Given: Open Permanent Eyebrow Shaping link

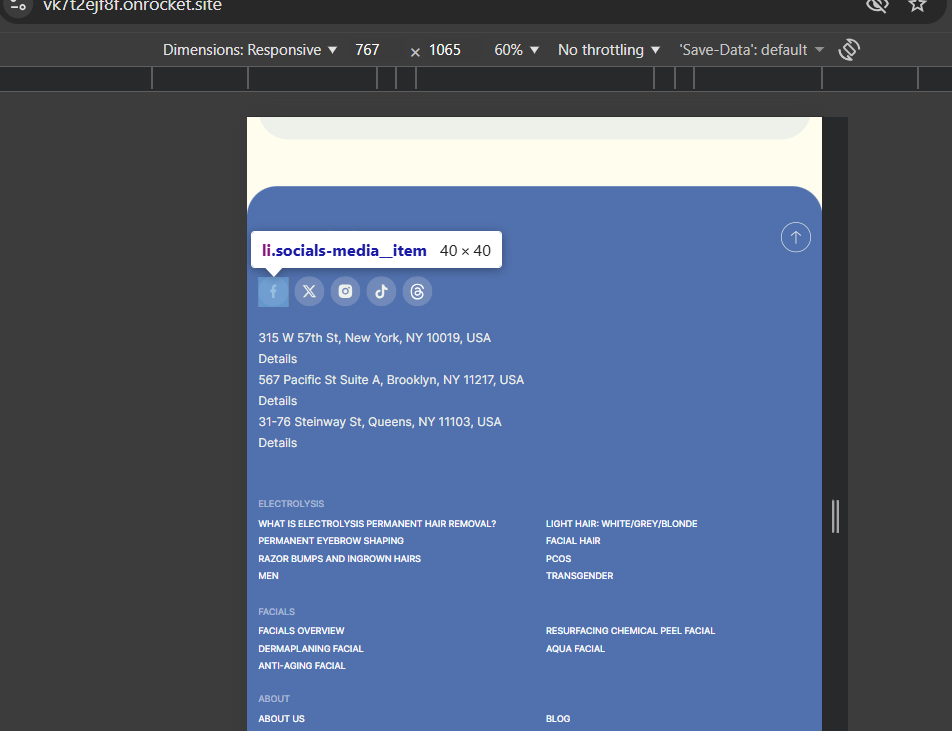Looking at the screenshot, I should tap(331, 541).
